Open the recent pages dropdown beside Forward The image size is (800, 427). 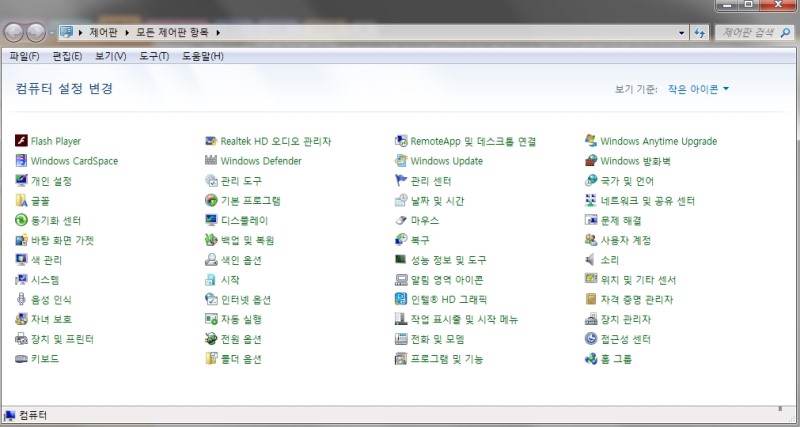[x=52, y=34]
